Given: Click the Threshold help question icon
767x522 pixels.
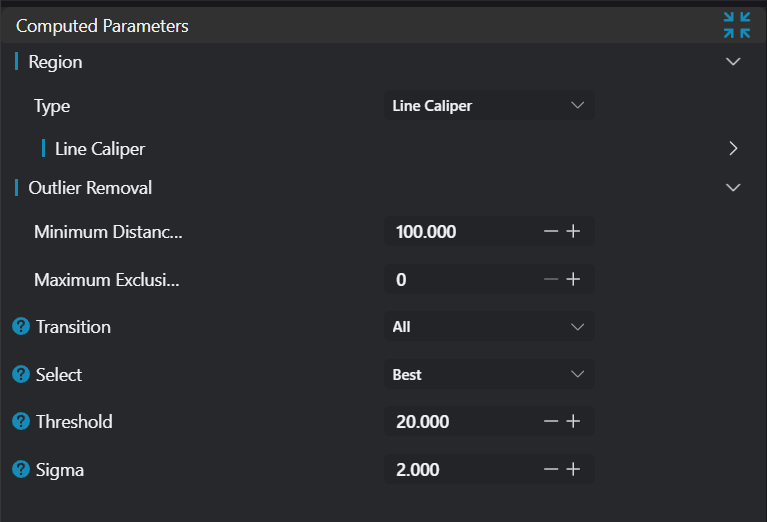Looking at the screenshot, I should (21, 422).
